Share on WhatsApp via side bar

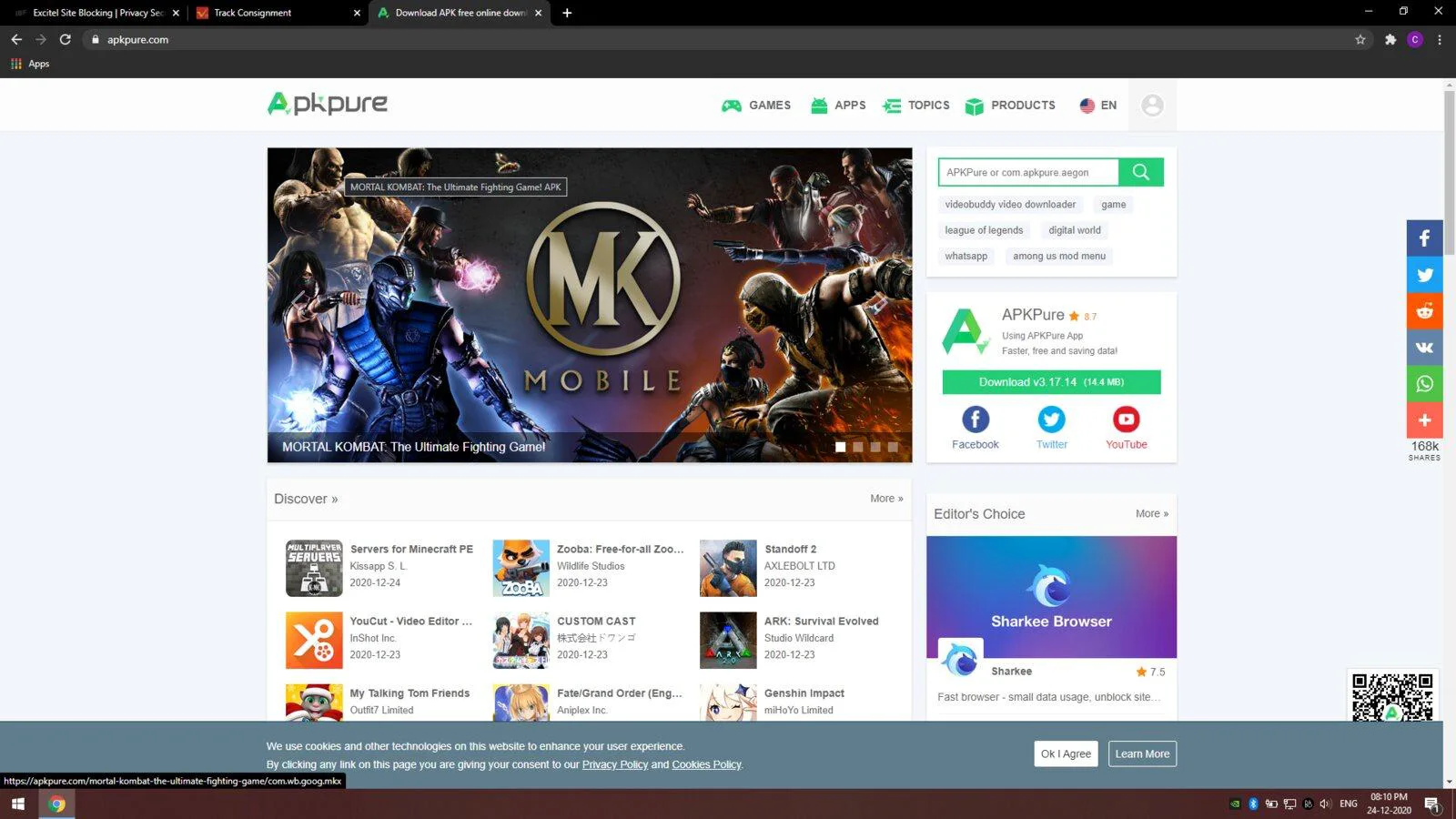tap(1425, 384)
